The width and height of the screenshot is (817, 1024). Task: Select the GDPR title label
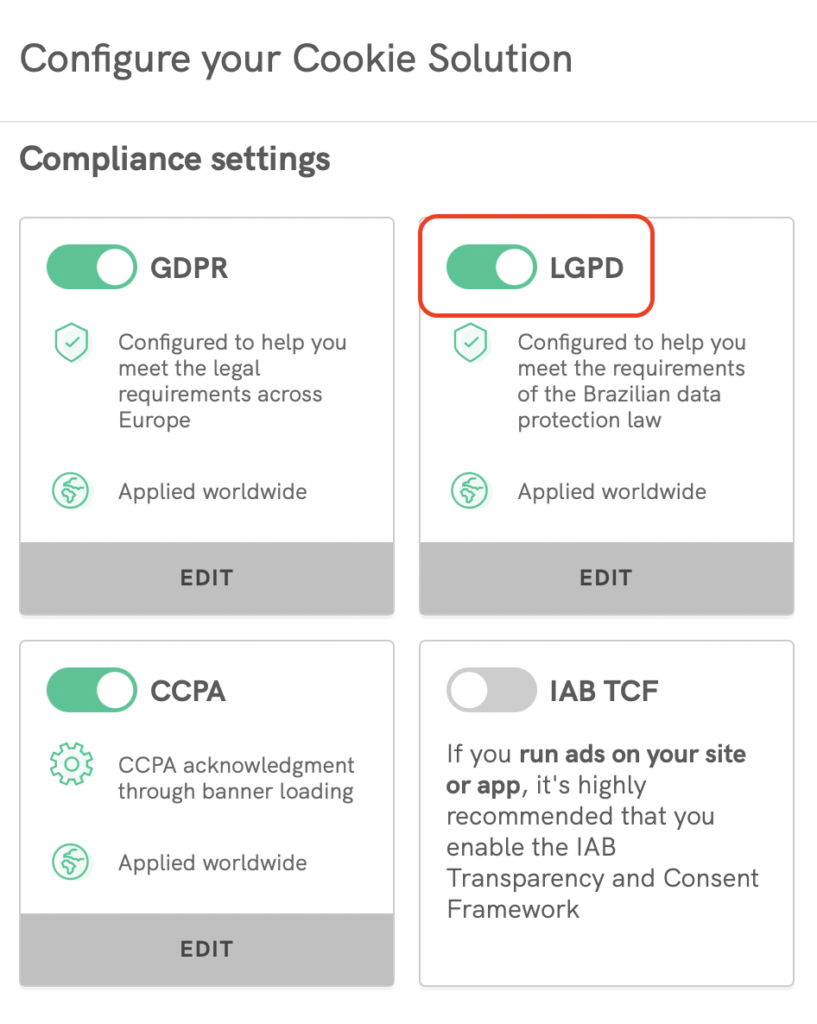pyautogui.click(x=189, y=269)
